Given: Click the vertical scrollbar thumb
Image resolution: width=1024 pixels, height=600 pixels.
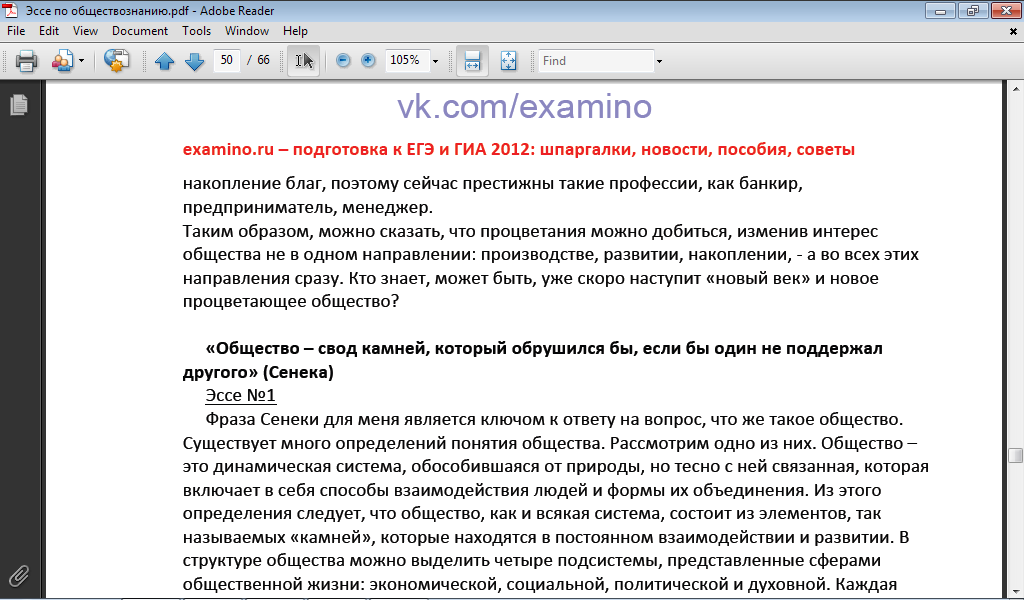Looking at the screenshot, I should click(x=1015, y=455).
